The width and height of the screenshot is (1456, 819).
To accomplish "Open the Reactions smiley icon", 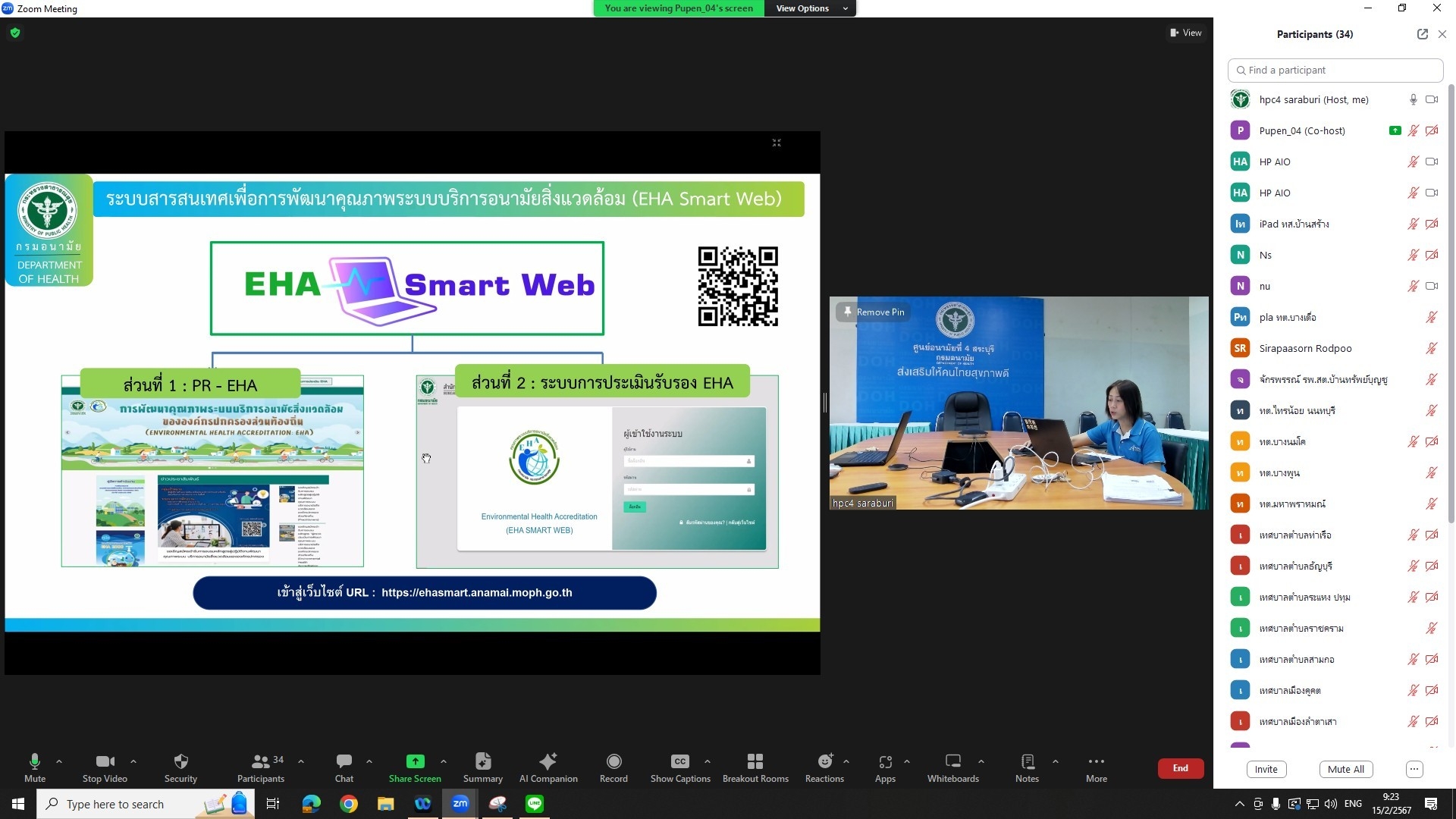I will pos(825,761).
